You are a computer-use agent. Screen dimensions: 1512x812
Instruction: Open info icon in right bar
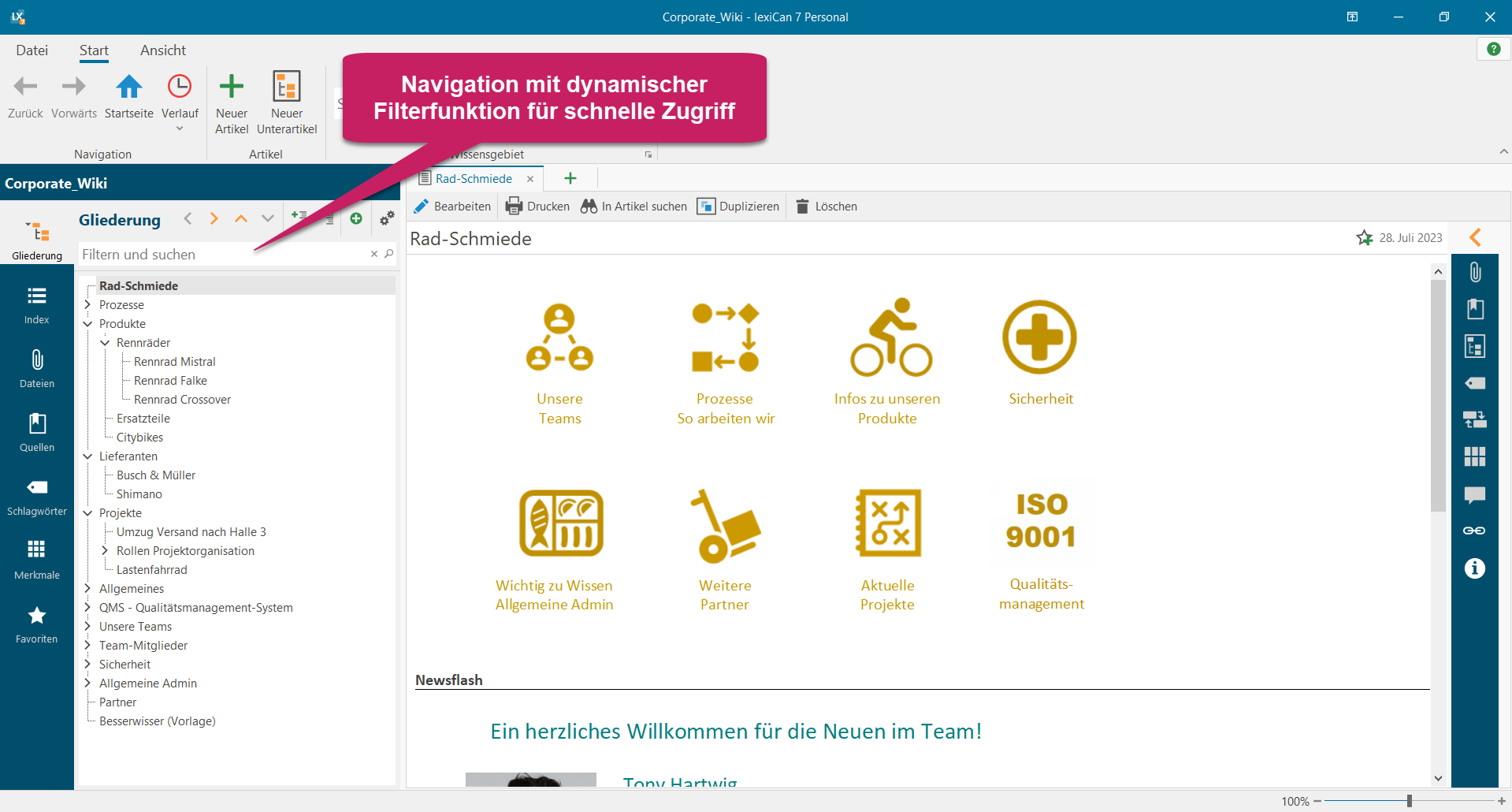click(1475, 568)
